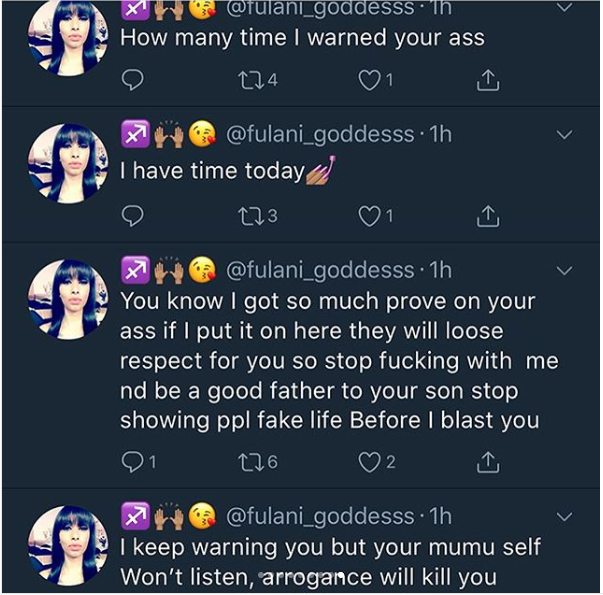The height and width of the screenshot is (595, 603).
Task: Reply to the "so much prove" tweet
Action: [133, 460]
